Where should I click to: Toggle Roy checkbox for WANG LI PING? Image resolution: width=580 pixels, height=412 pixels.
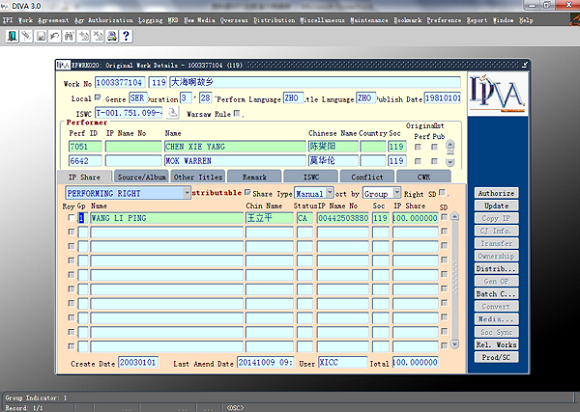pyautogui.click(x=71, y=218)
